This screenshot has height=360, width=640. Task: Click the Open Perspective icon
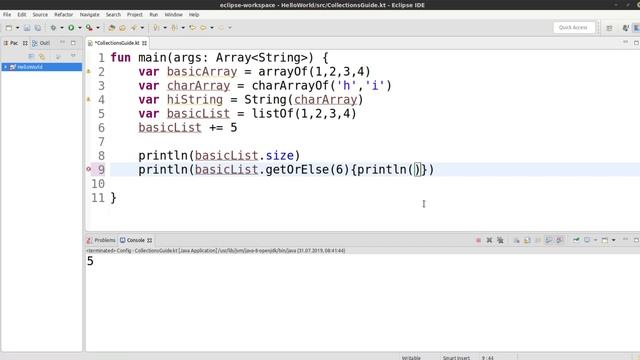click(609, 28)
